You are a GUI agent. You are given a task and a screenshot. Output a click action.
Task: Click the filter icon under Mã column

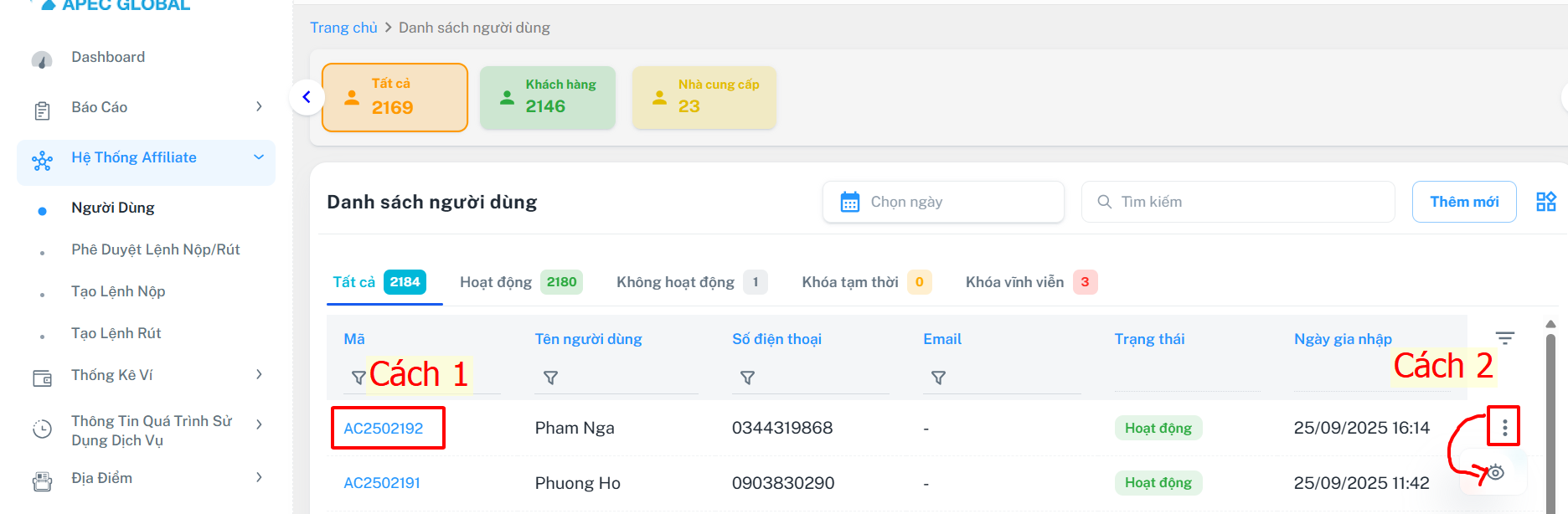[x=358, y=378]
